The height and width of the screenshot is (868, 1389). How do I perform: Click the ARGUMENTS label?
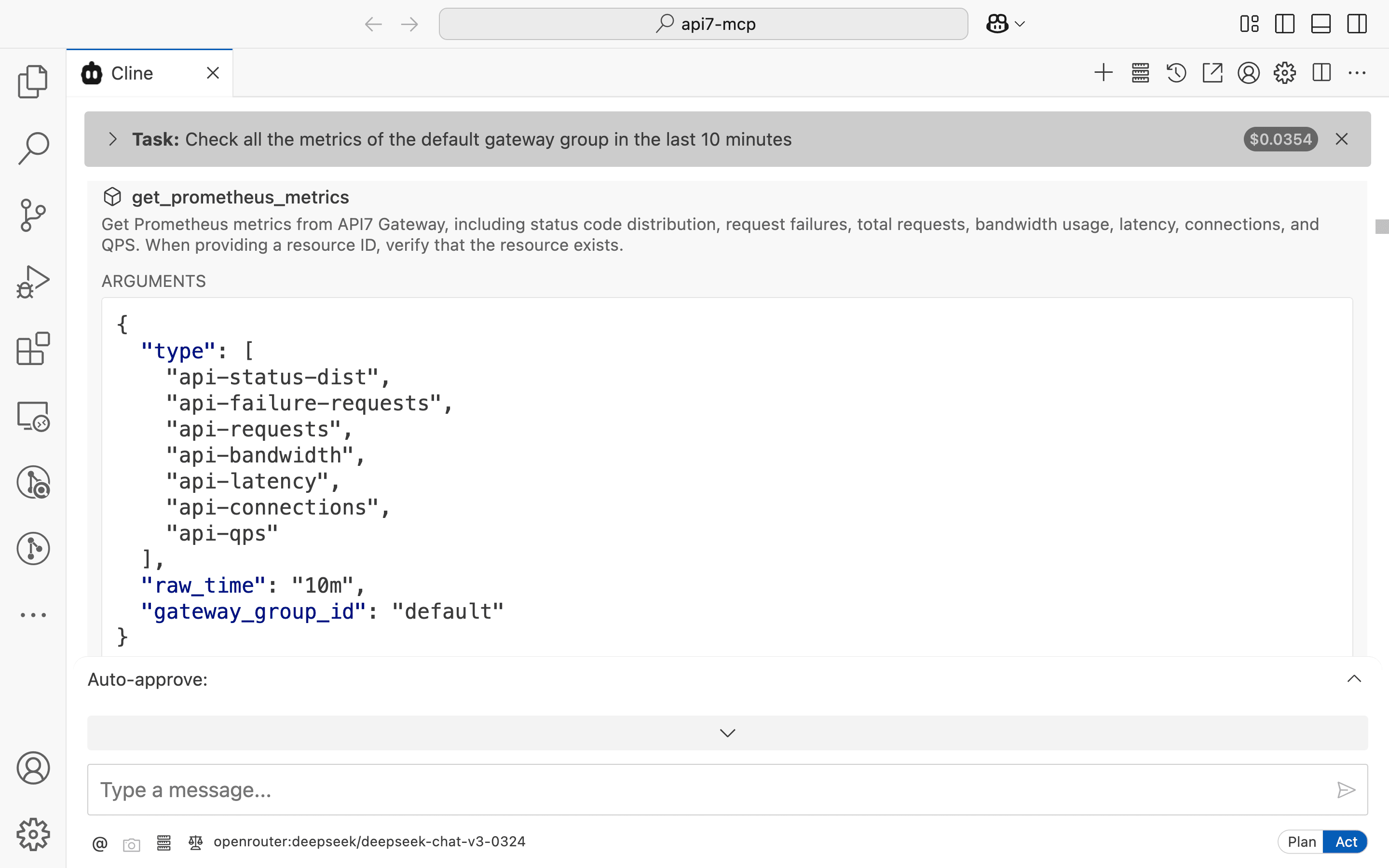point(153,281)
